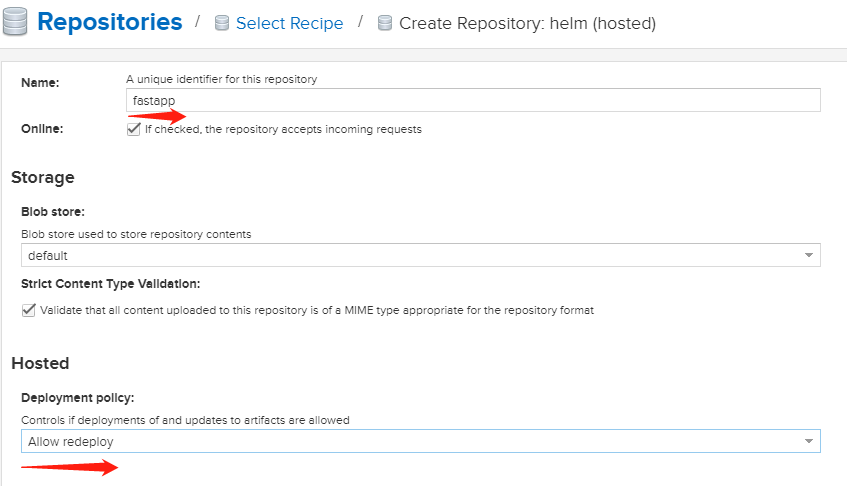Click the Create Repository breadcrumb database icon
The width and height of the screenshot is (847, 486).
pos(385,23)
